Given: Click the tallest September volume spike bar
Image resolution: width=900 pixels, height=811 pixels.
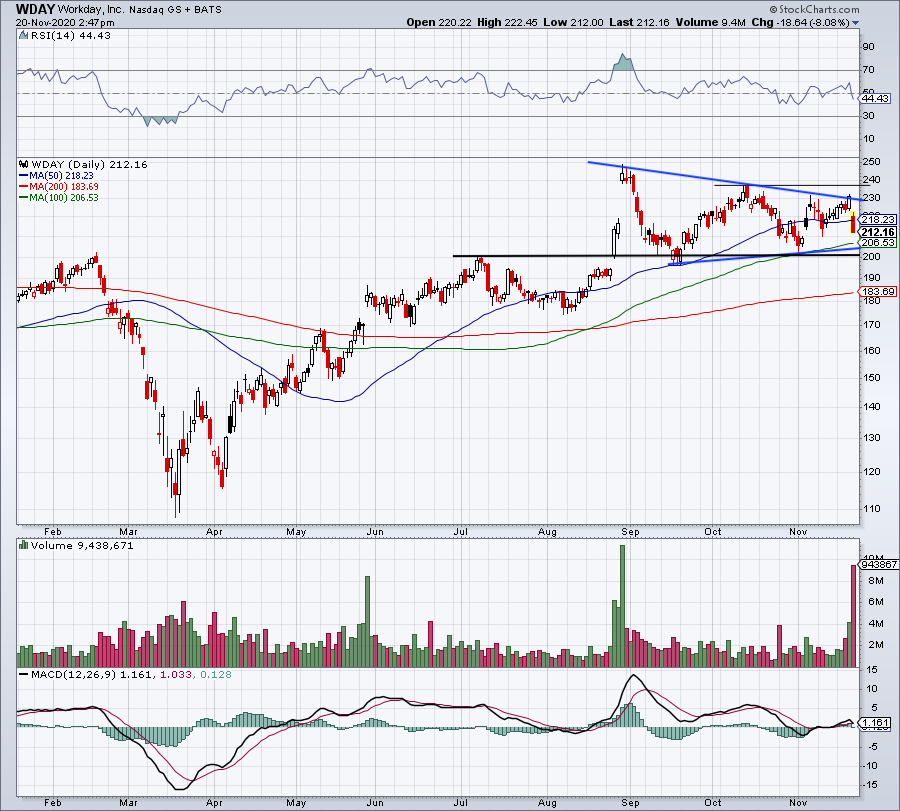Looking at the screenshot, I should 622,606.
